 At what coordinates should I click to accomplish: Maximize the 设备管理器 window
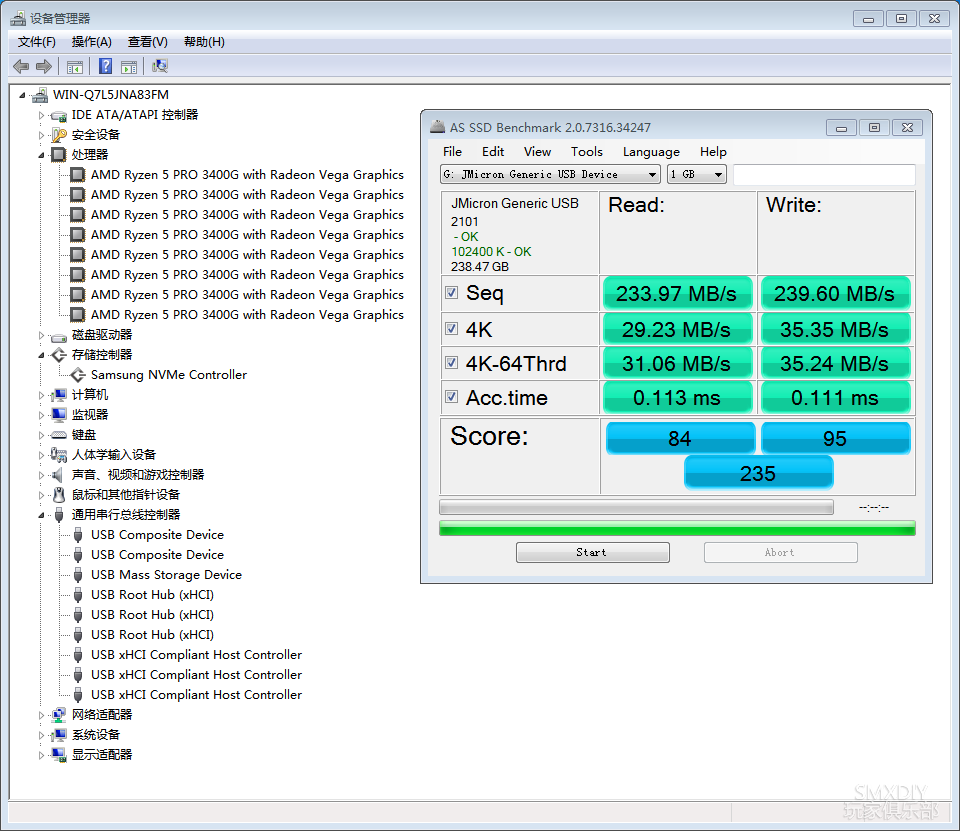point(901,19)
